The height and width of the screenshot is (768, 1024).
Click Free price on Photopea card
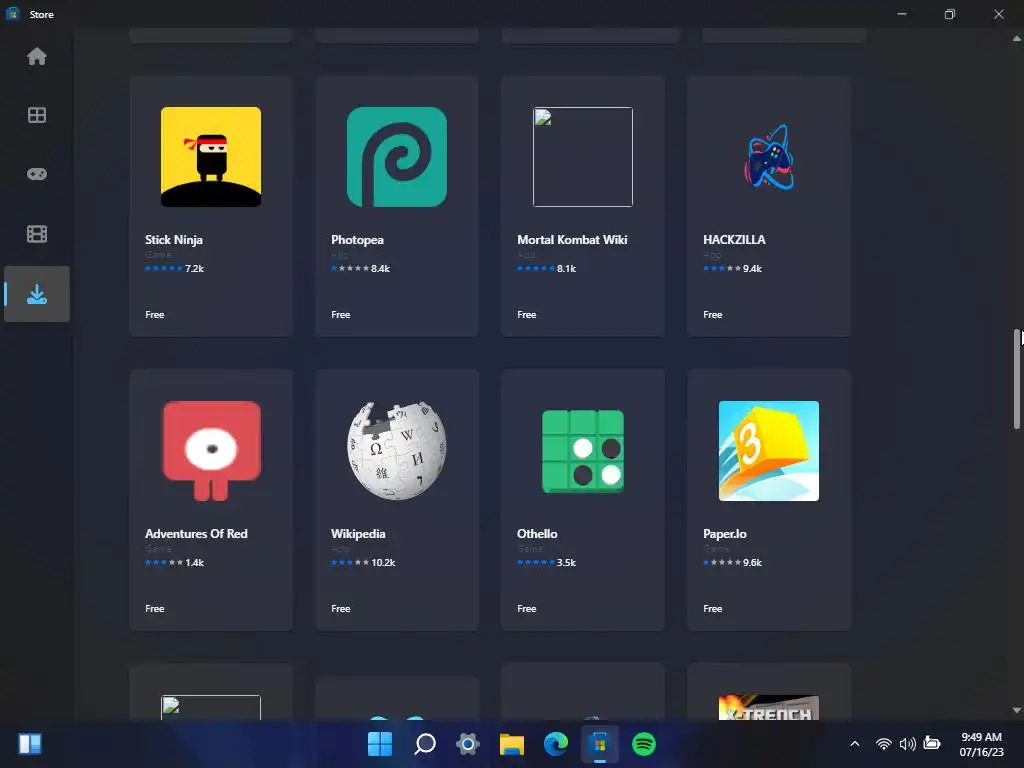click(341, 315)
